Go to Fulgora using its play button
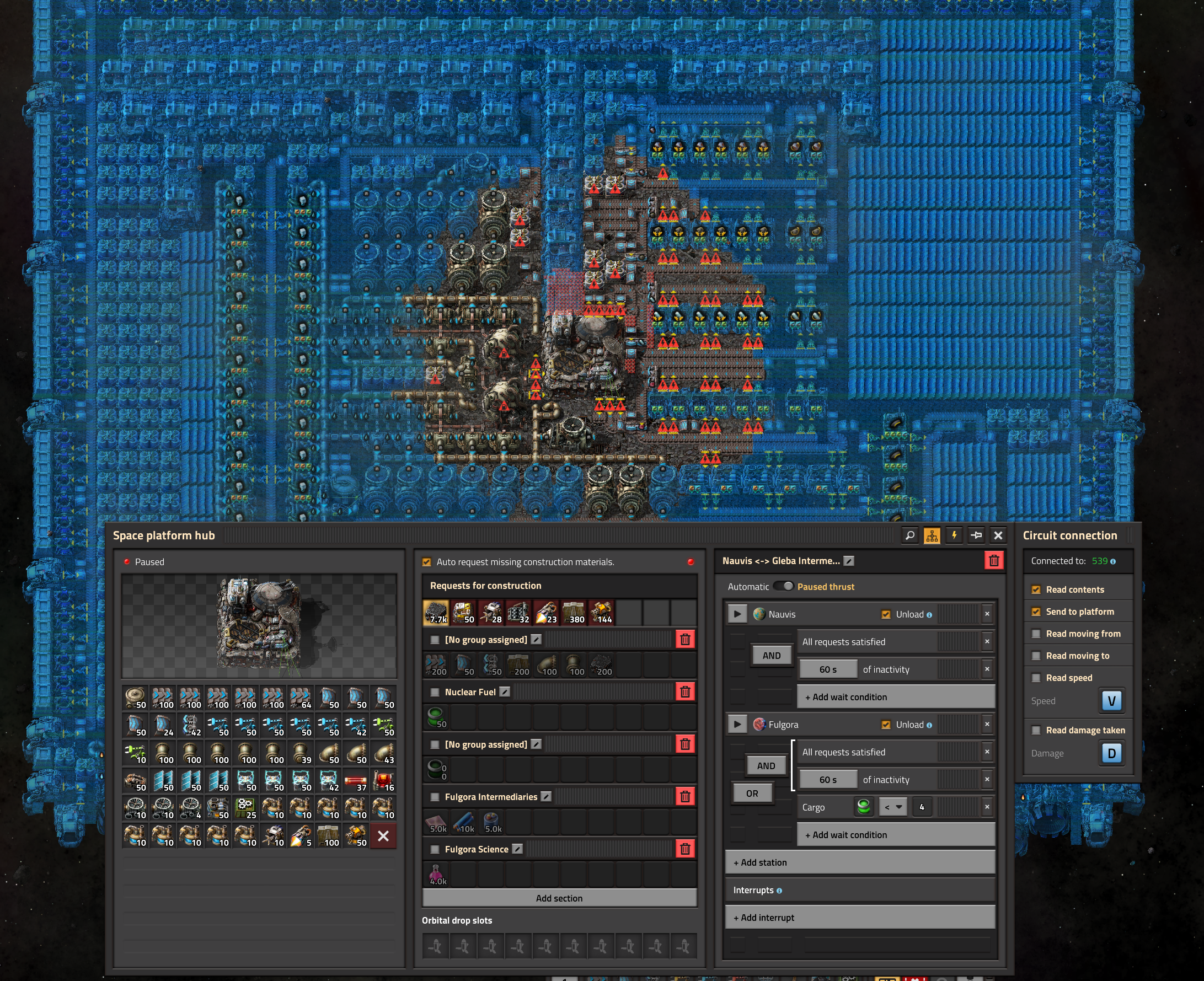The height and width of the screenshot is (981, 1204). [737, 724]
